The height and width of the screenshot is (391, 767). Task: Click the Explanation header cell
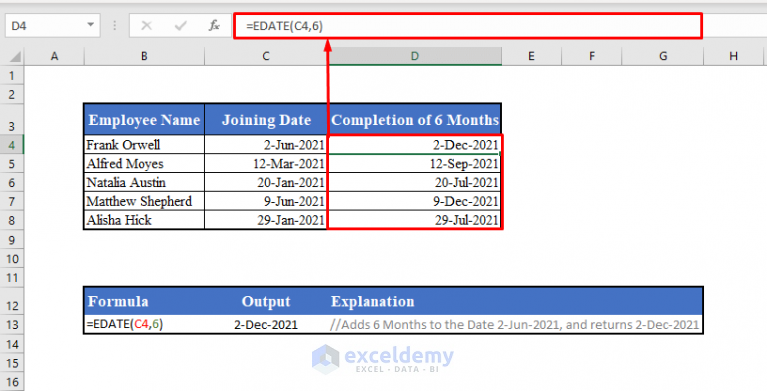click(516, 301)
